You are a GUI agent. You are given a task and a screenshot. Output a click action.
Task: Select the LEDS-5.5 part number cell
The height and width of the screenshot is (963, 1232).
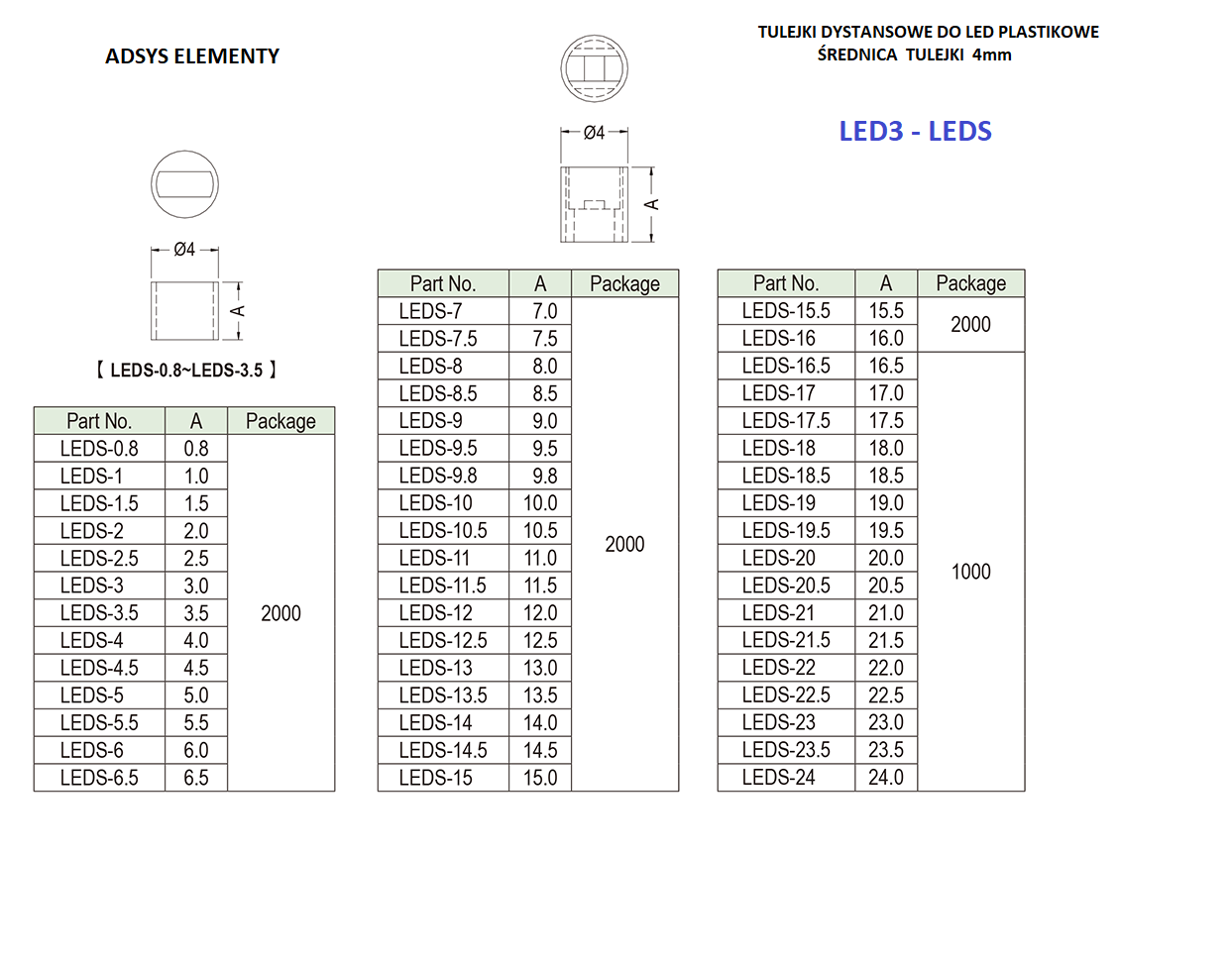point(99,723)
